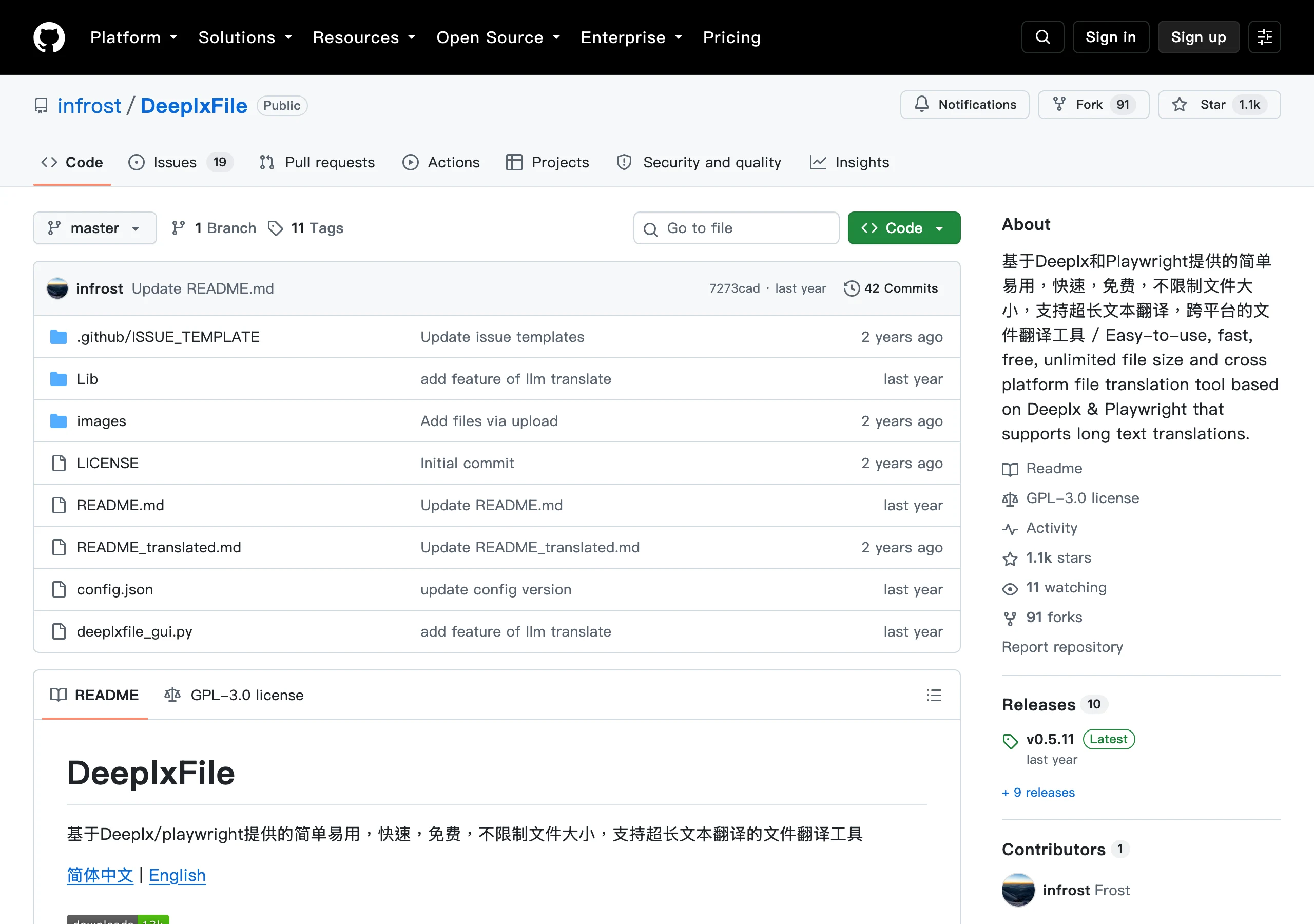
Task: Expand the Open Source menu
Action: (x=498, y=37)
